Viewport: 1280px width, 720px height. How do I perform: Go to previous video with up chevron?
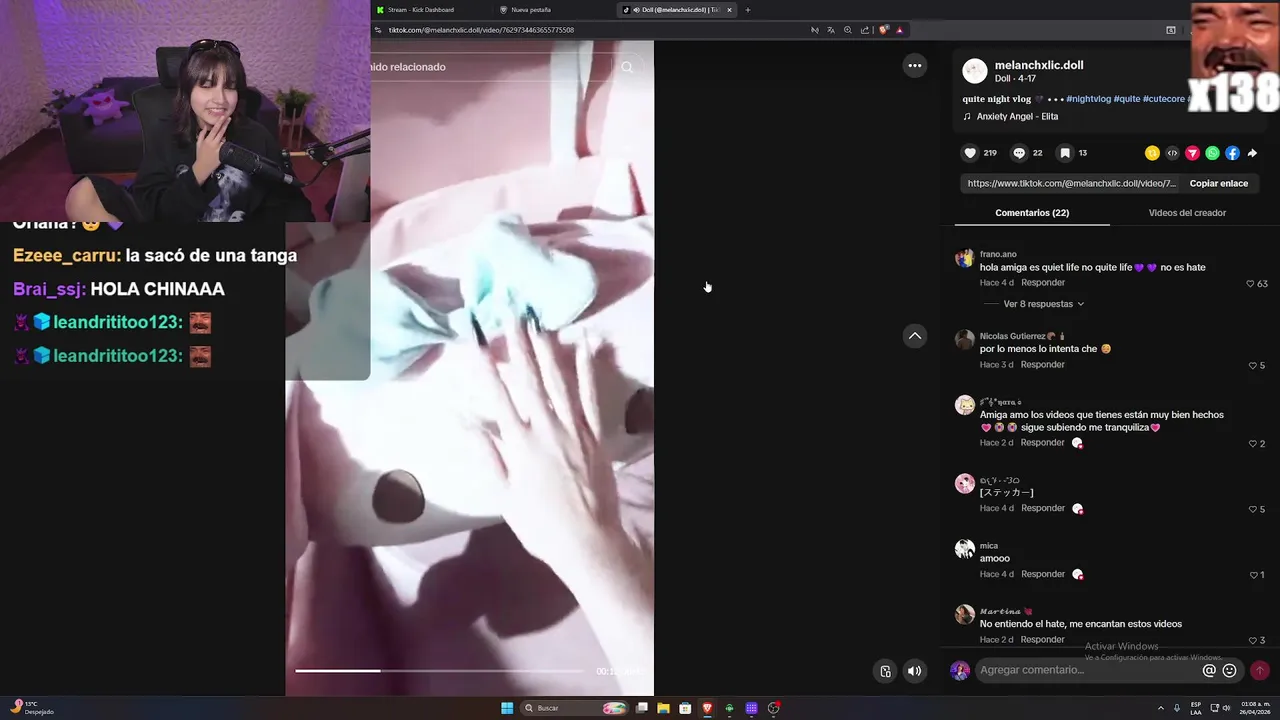pos(914,336)
